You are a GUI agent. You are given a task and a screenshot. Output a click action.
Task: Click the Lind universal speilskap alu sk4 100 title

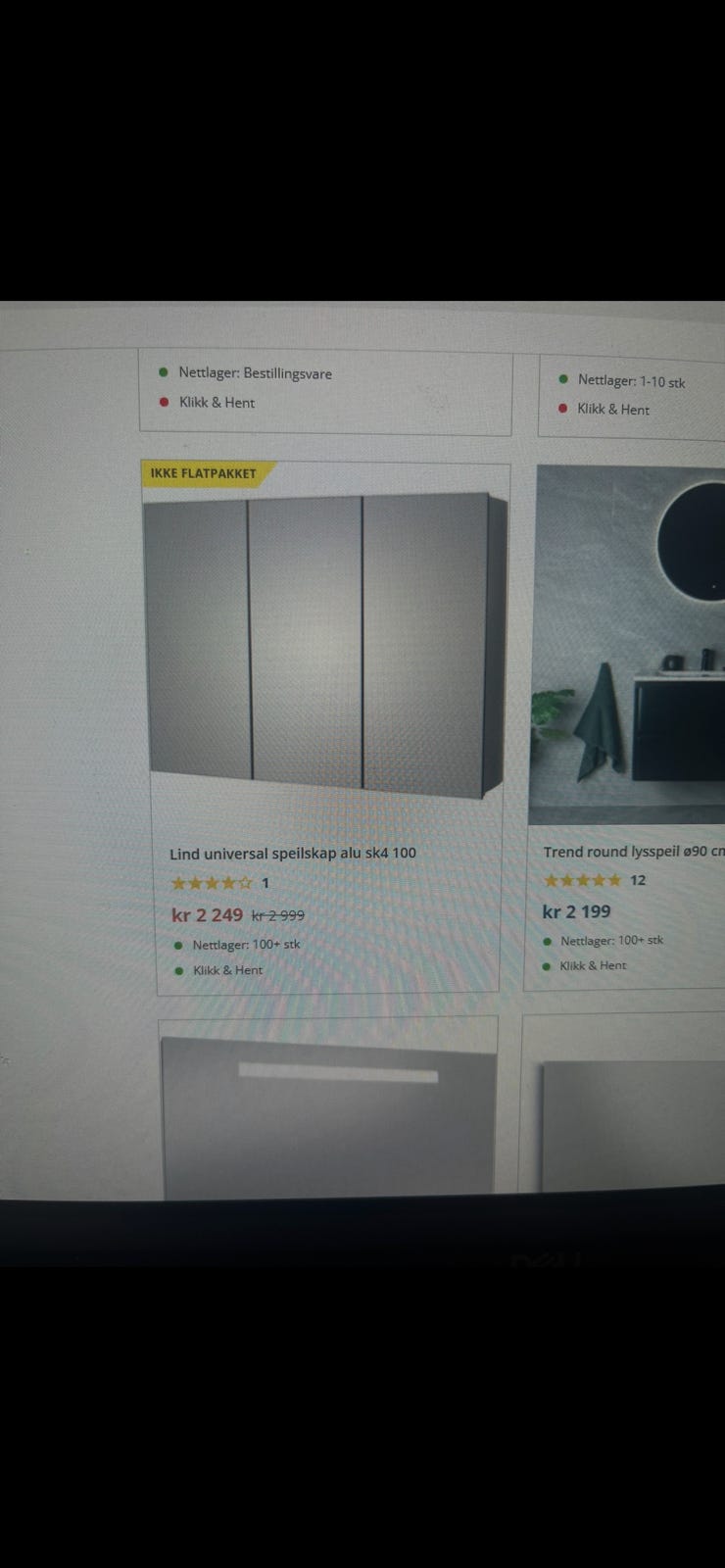click(293, 853)
